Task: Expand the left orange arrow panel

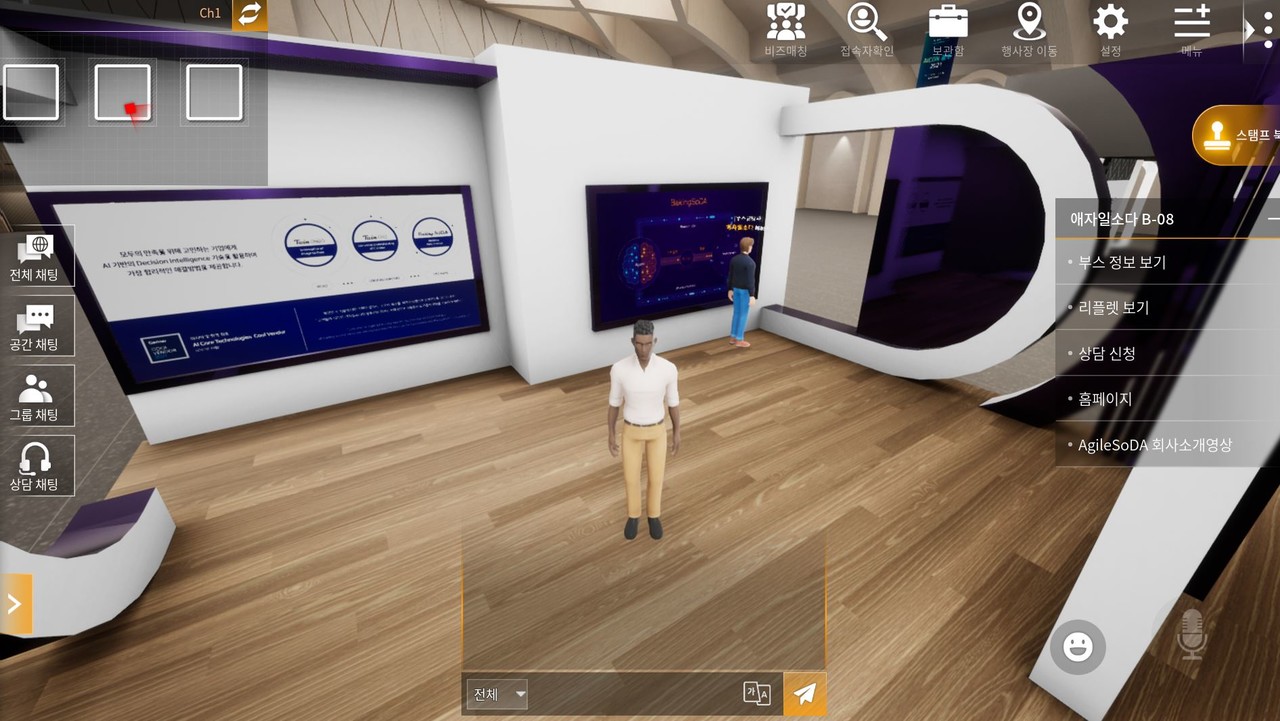Action: click(x=15, y=603)
